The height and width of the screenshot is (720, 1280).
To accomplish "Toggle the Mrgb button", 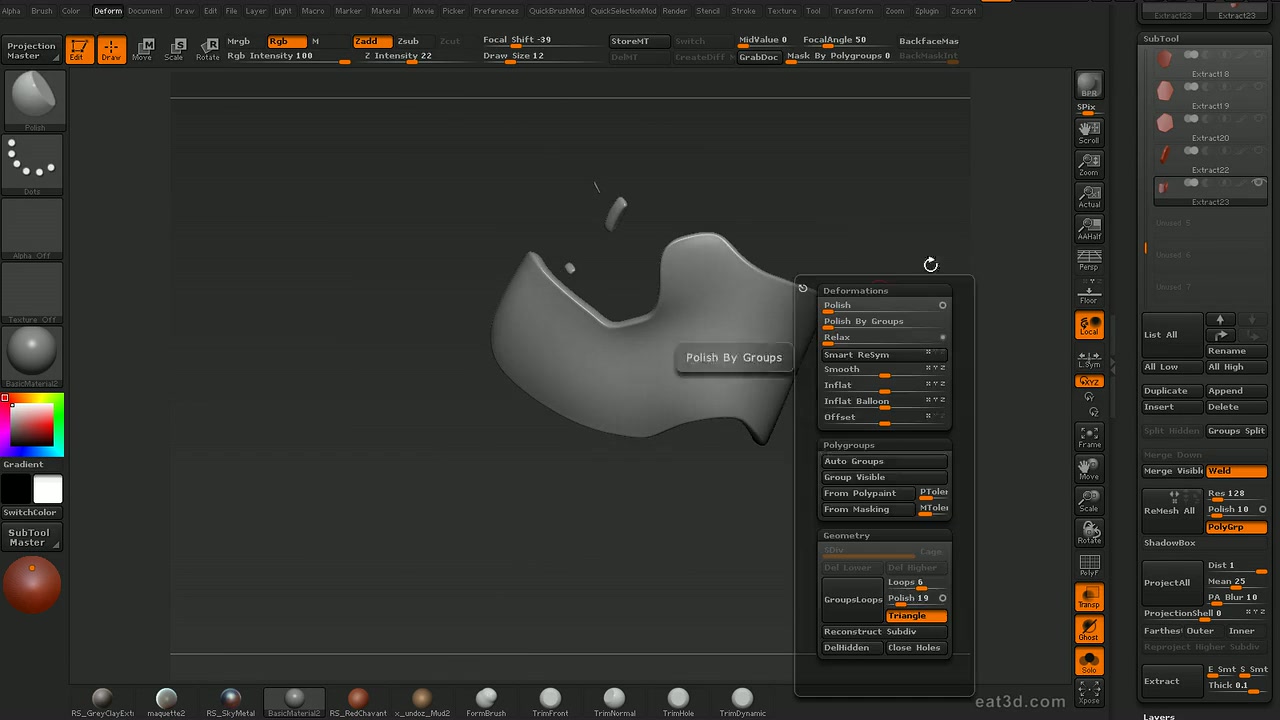I will coord(239,41).
